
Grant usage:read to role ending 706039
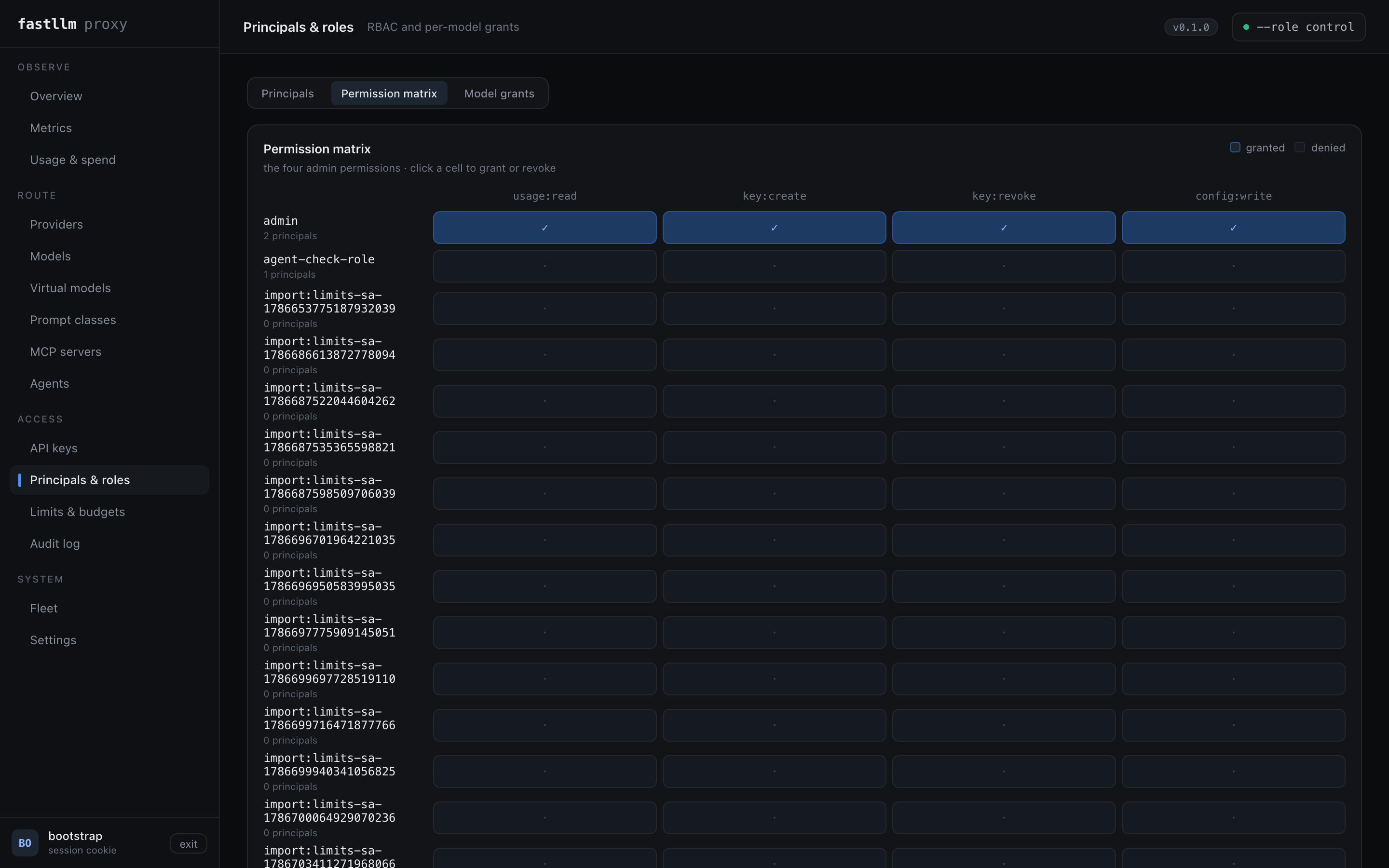[x=545, y=494]
